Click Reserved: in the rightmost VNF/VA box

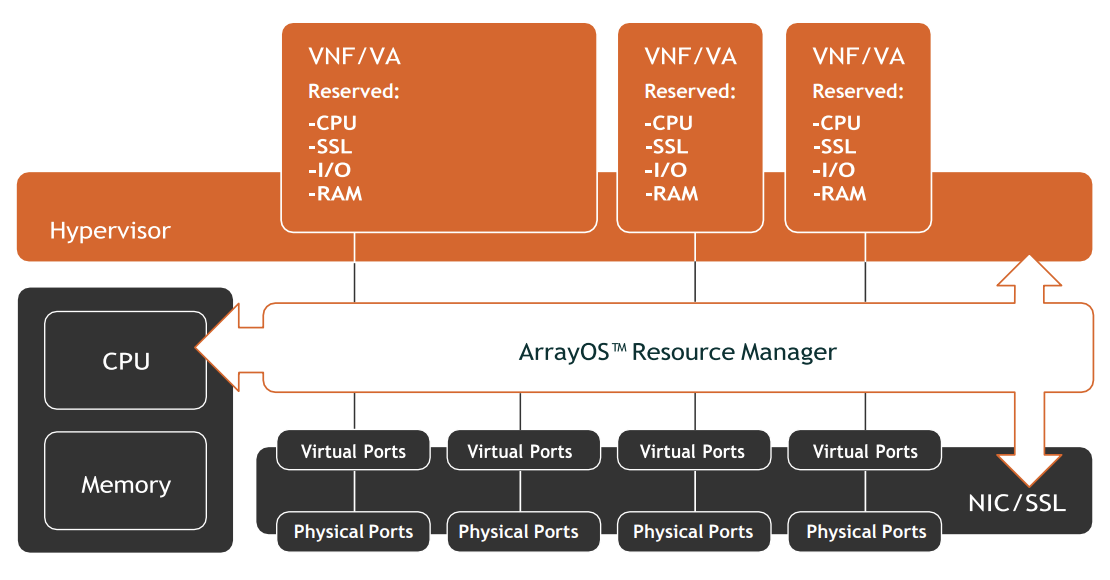857,91
